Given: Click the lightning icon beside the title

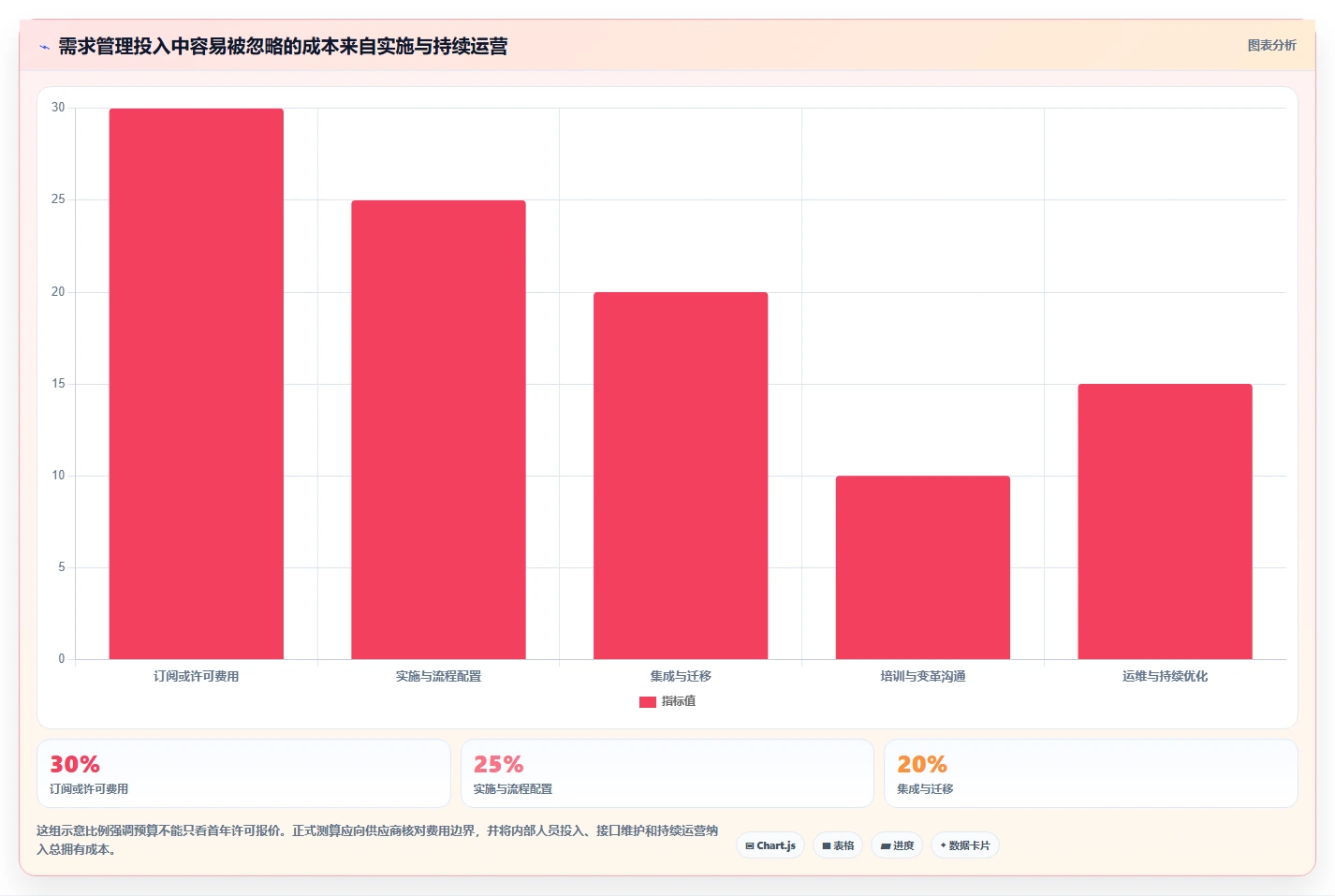Looking at the screenshot, I should tap(44, 47).
